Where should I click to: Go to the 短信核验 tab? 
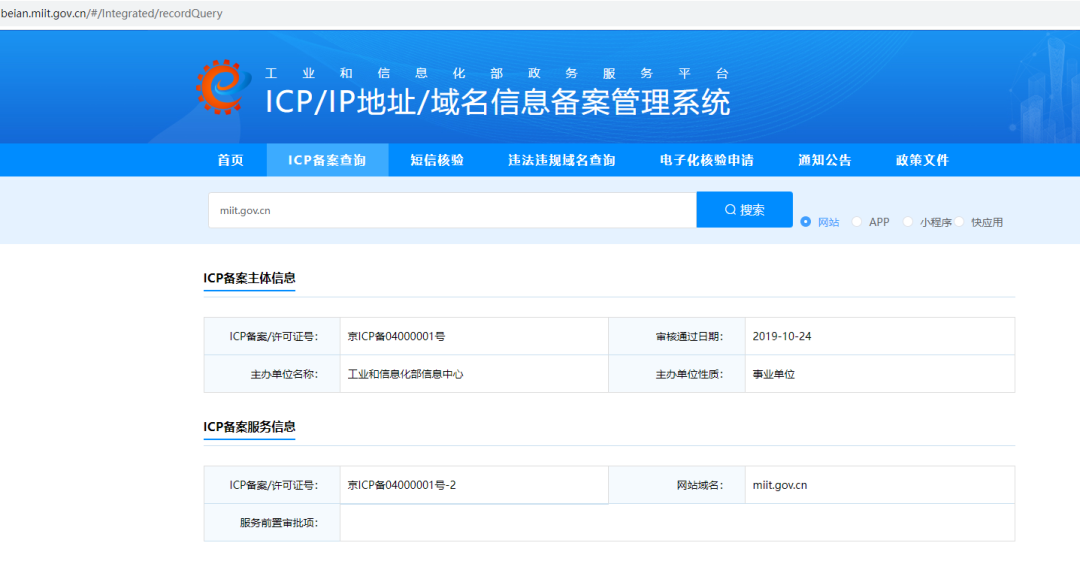(x=437, y=160)
